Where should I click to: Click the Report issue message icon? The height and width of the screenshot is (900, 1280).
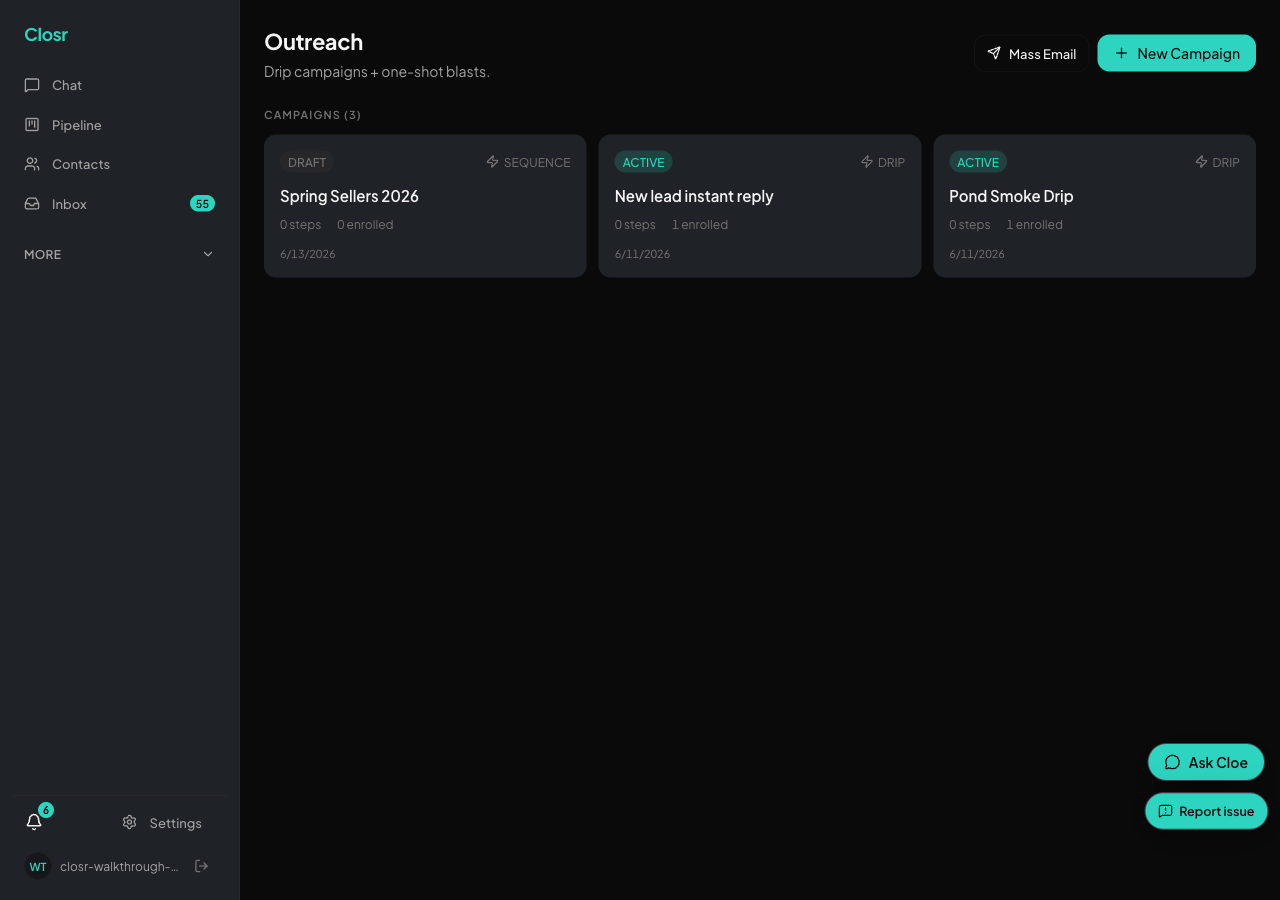pos(1165,811)
